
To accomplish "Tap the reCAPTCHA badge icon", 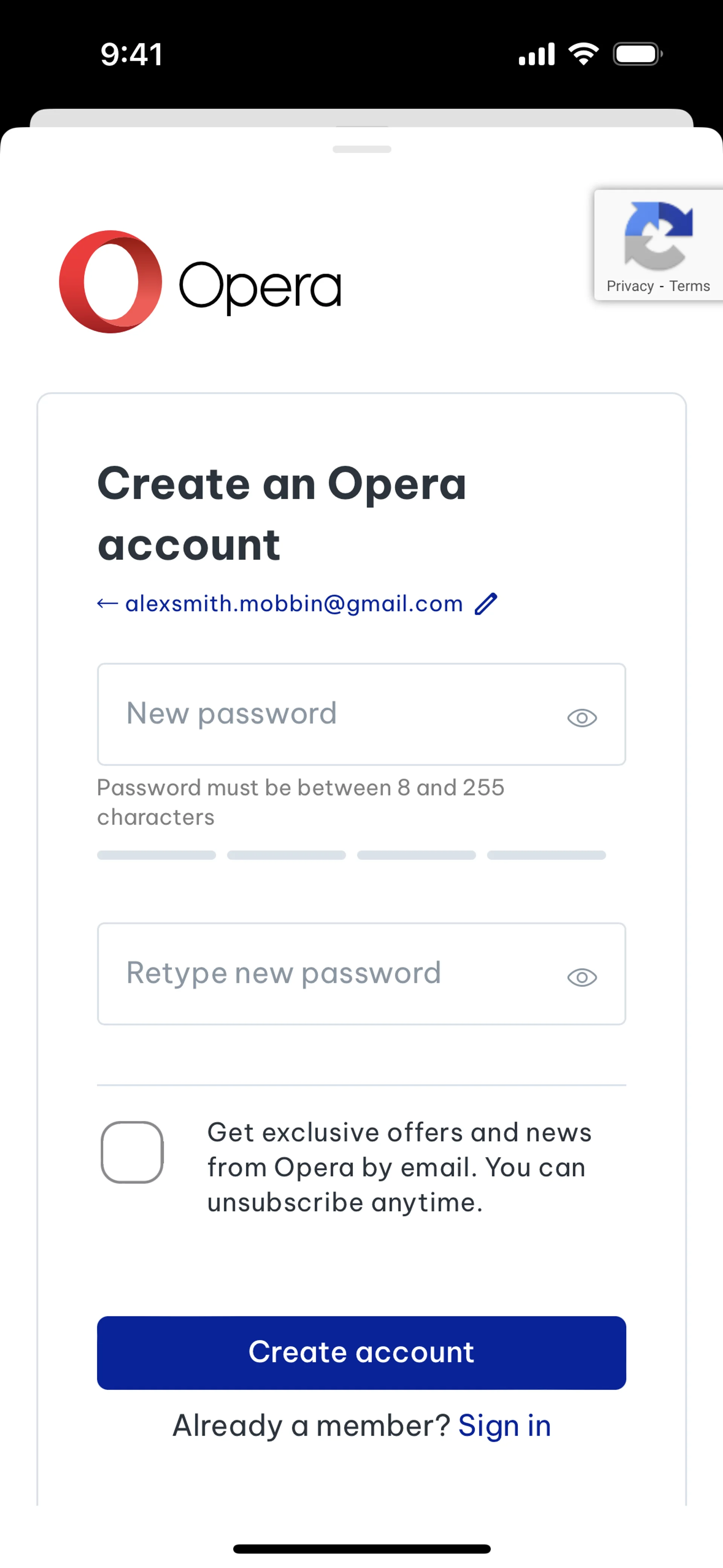I will pos(659,235).
